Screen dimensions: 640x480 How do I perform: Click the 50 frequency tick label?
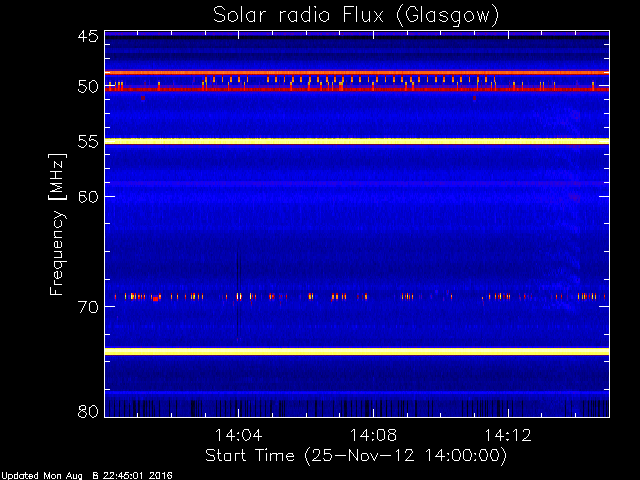click(x=88, y=87)
